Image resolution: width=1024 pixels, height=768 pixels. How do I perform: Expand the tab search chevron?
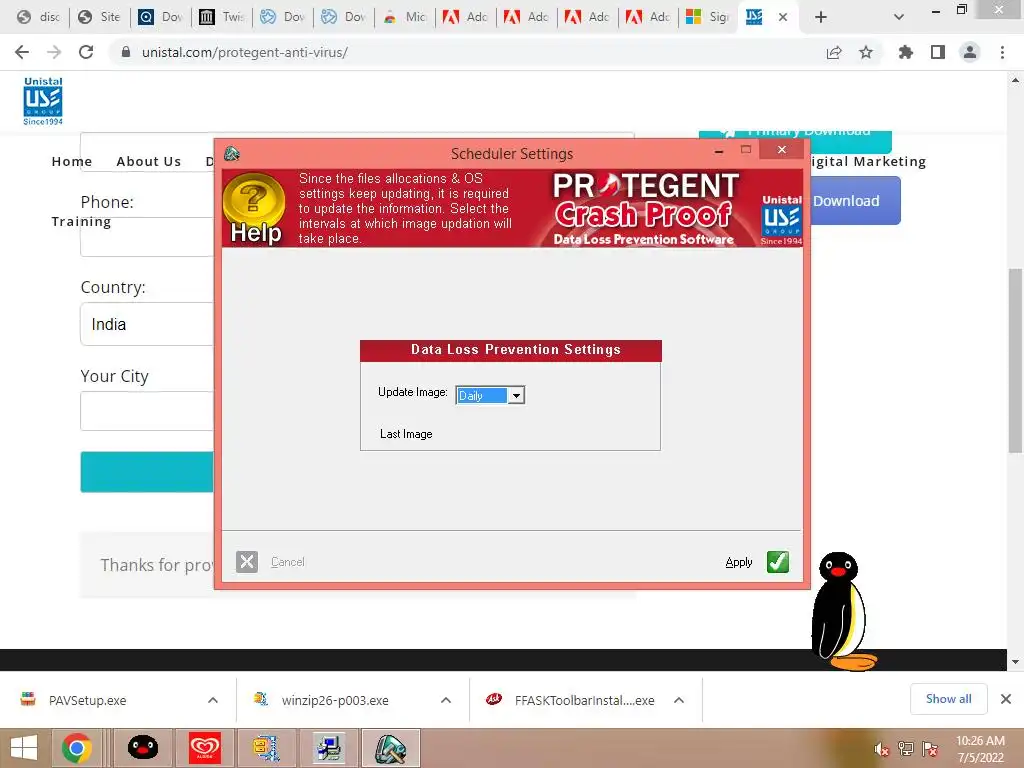click(899, 17)
